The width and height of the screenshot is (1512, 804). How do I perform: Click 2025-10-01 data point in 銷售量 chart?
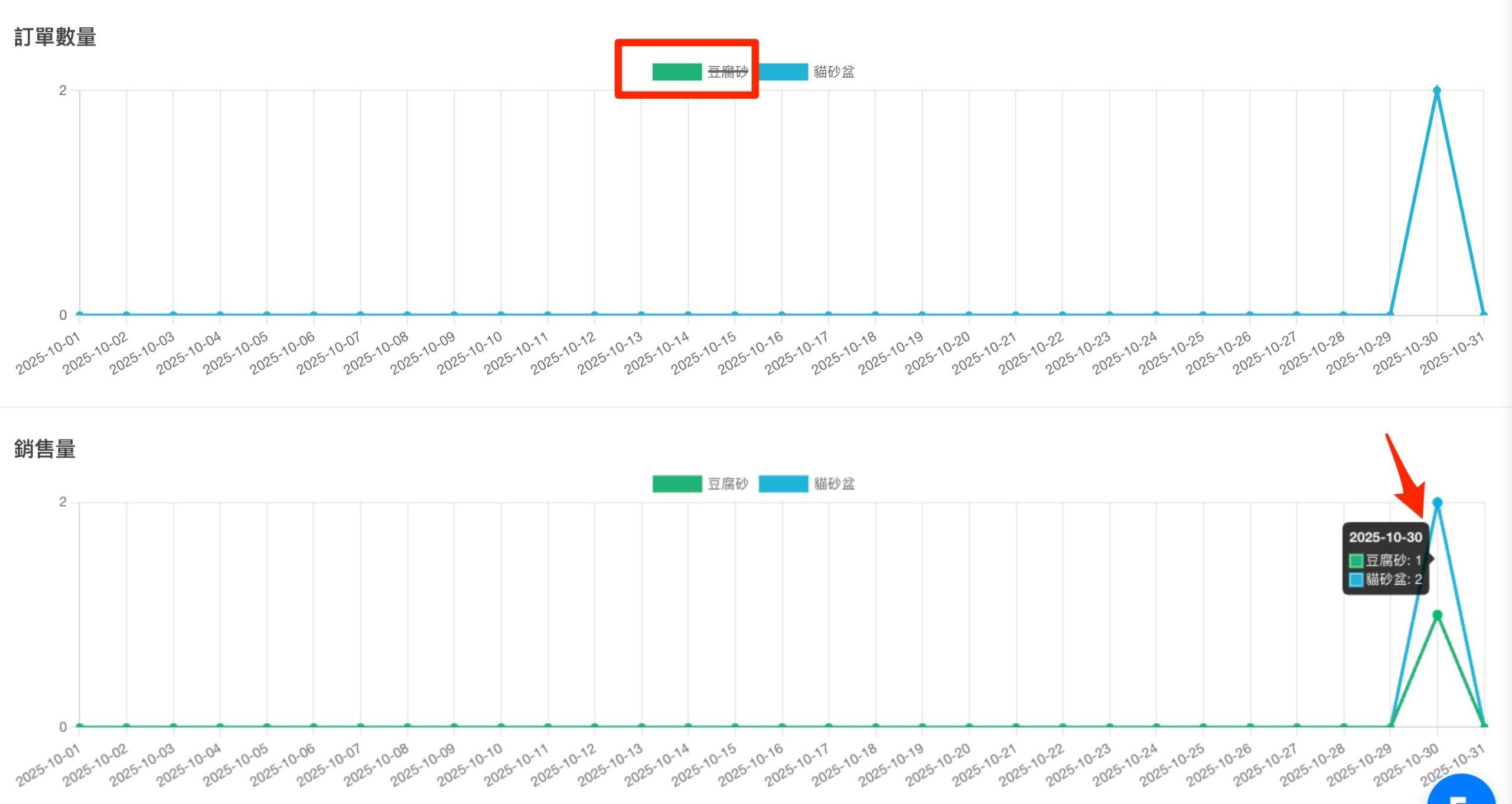coord(80,727)
